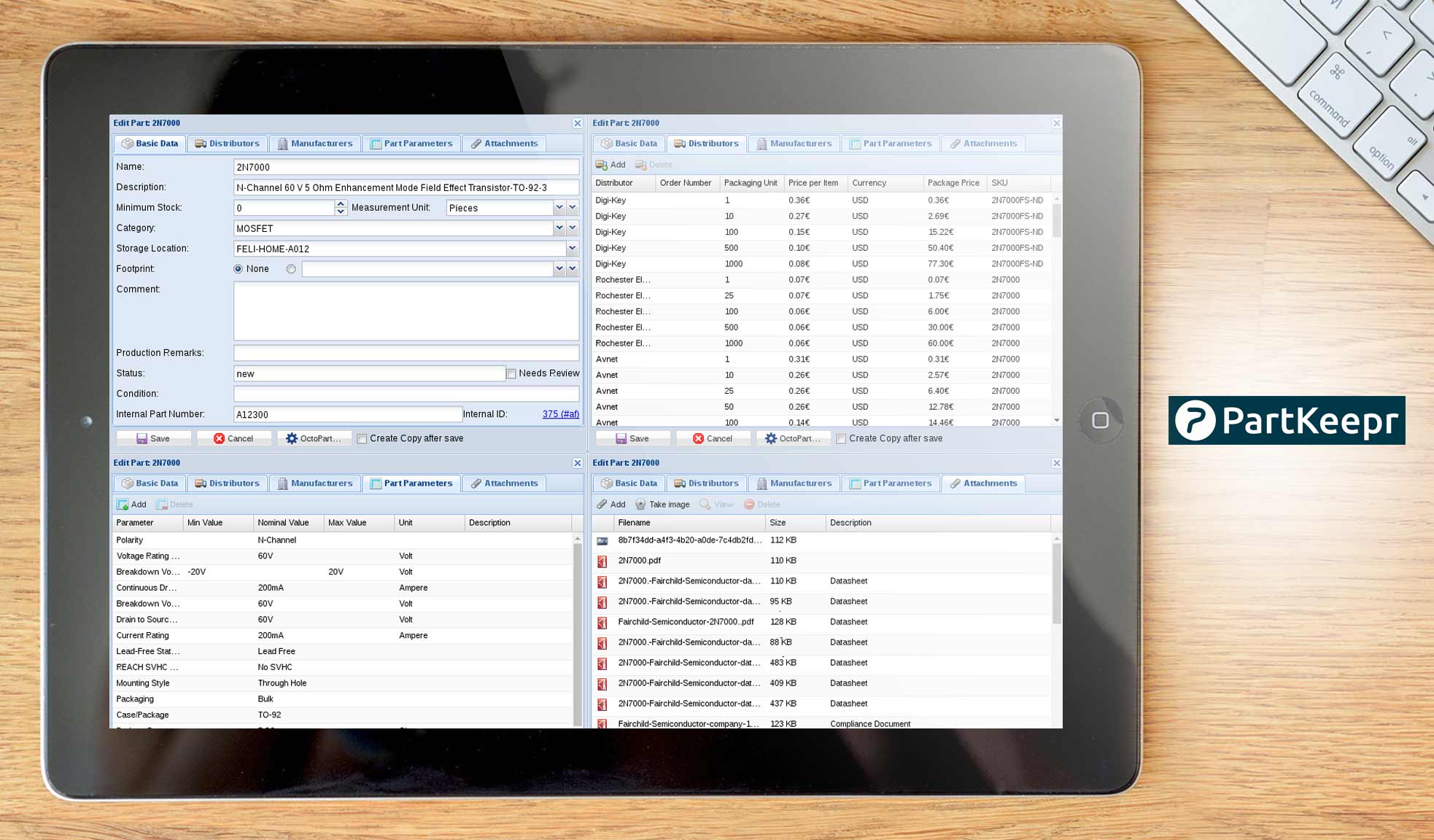The image size is (1434, 840).
Task: Click the Add icon in Part Parameters panel
Action: [124, 504]
